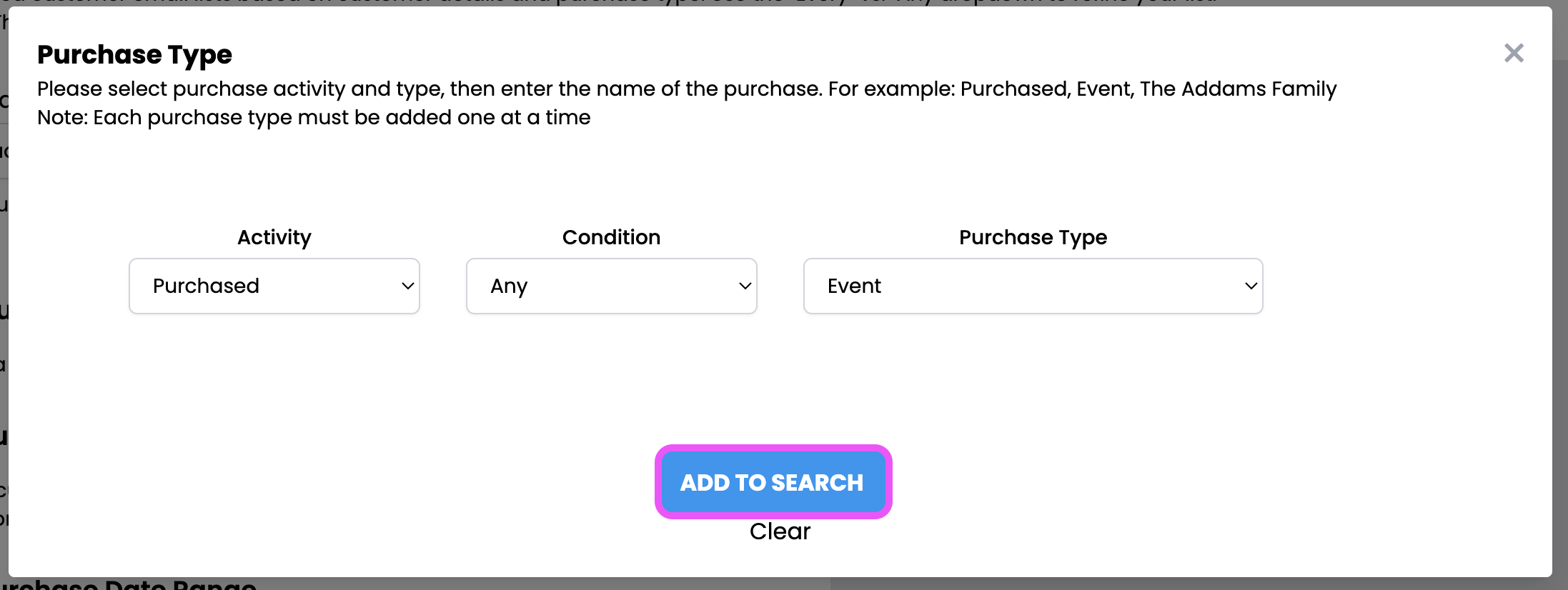Screen dimensions: 1568x590
Task: Click the Activity field label
Action: click(x=274, y=237)
